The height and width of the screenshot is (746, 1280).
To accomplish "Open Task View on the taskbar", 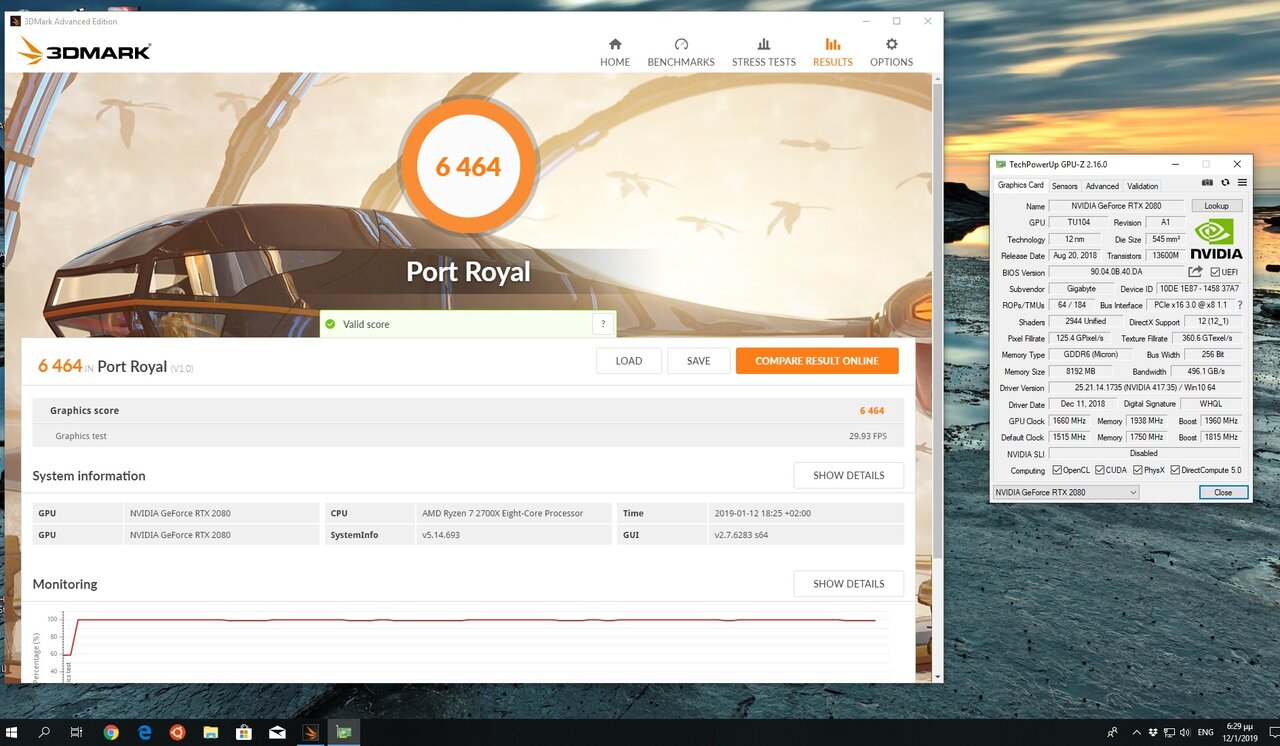I will [76, 732].
